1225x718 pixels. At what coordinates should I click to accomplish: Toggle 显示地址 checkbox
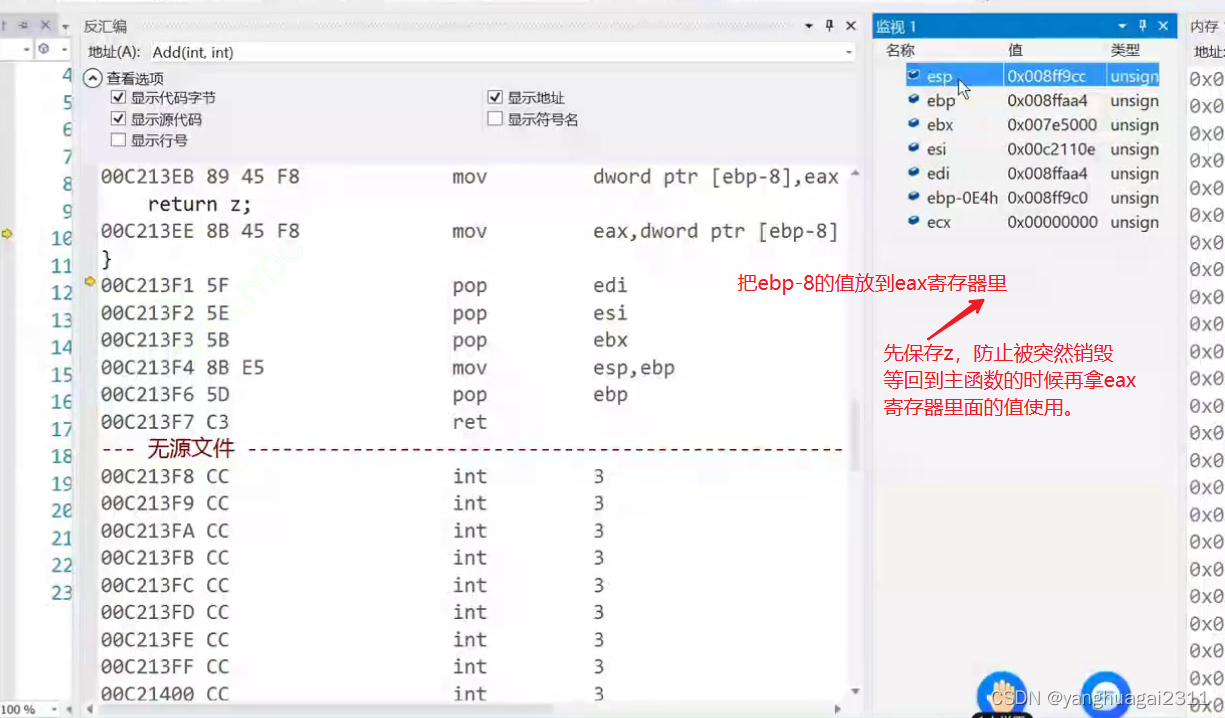pyautogui.click(x=495, y=97)
